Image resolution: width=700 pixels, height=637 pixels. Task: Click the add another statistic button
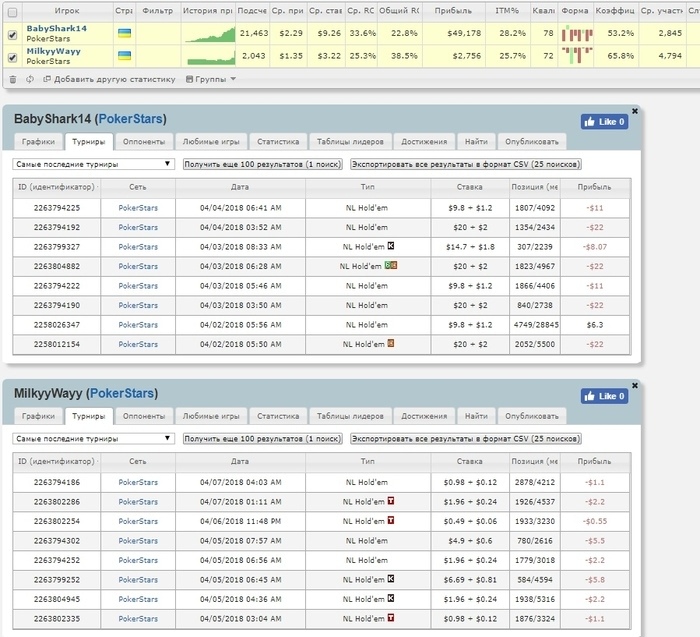110,78
